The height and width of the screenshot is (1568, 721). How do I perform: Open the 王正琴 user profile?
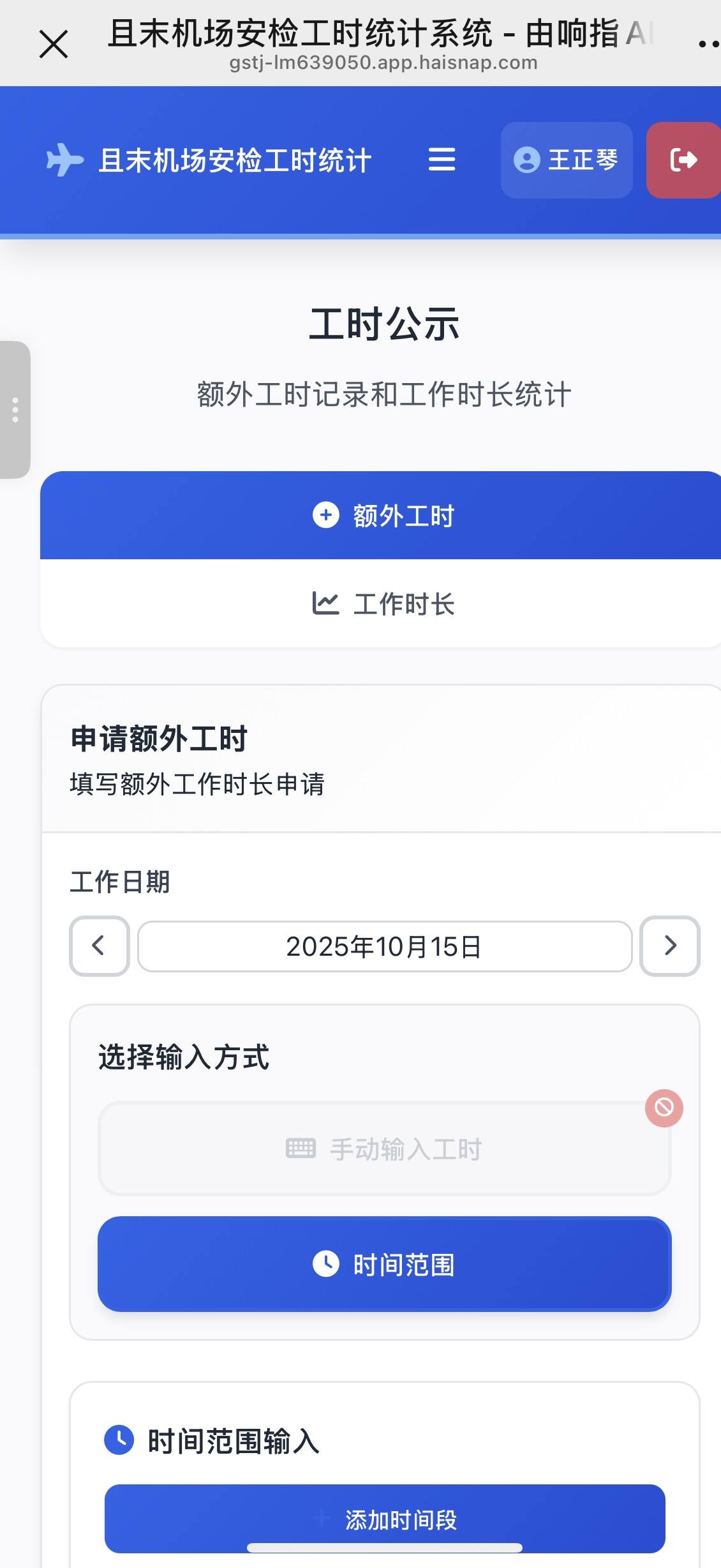[x=567, y=160]
